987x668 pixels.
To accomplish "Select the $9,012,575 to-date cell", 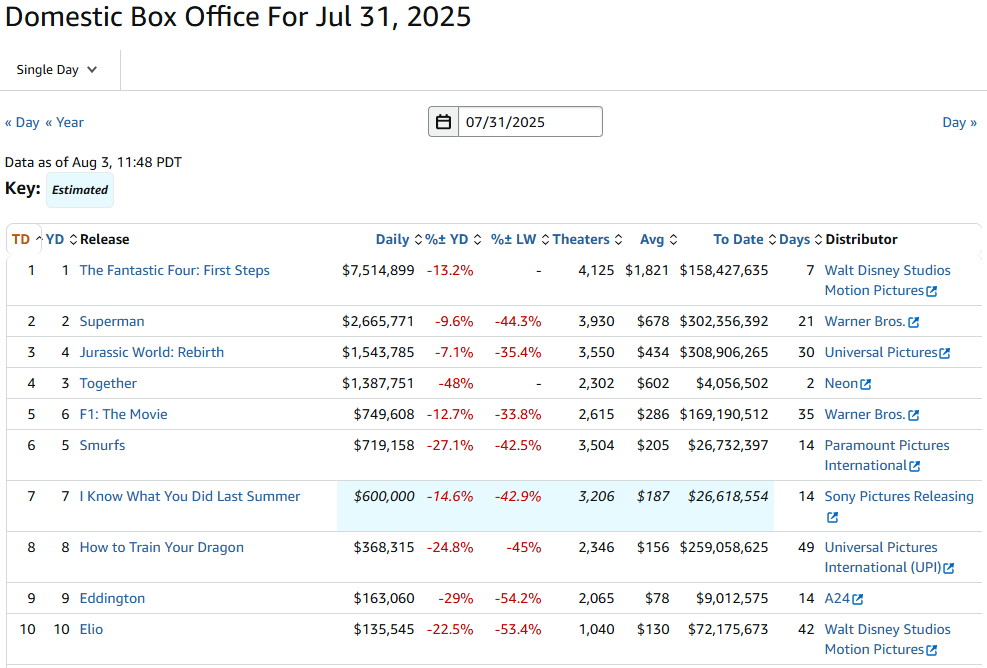I will click(x=732, y=598).
